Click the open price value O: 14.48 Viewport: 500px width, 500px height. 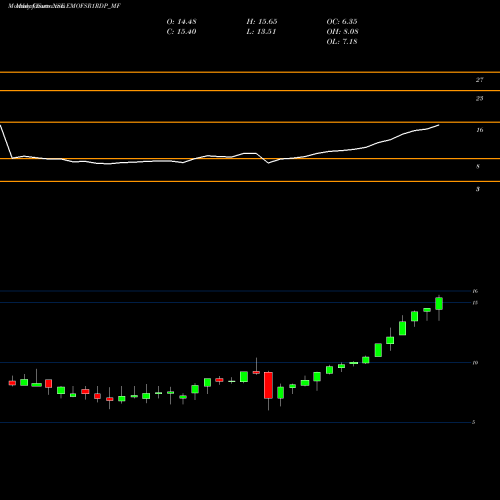[x=181, y=22]
